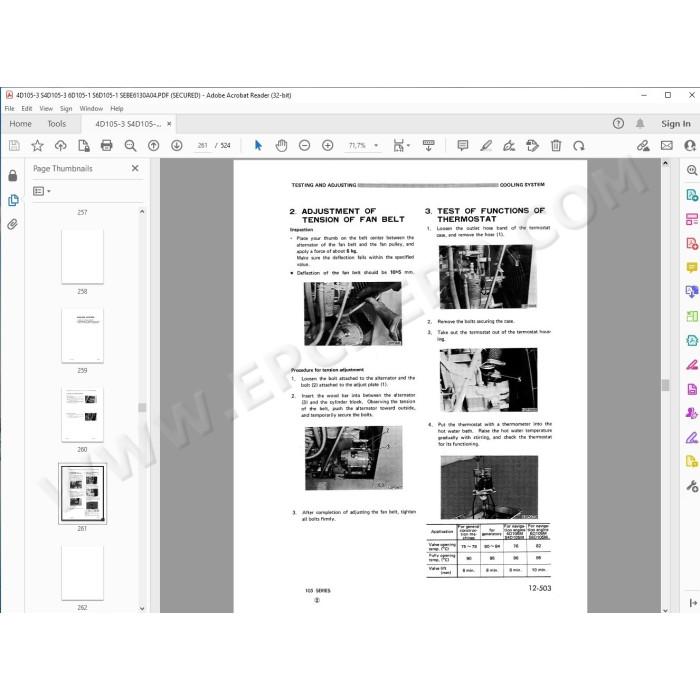Screen dimensions: 700x700
Task: Toggle the attachments paperclip panel
Action: pyautogui.click(x=12, y=224)
